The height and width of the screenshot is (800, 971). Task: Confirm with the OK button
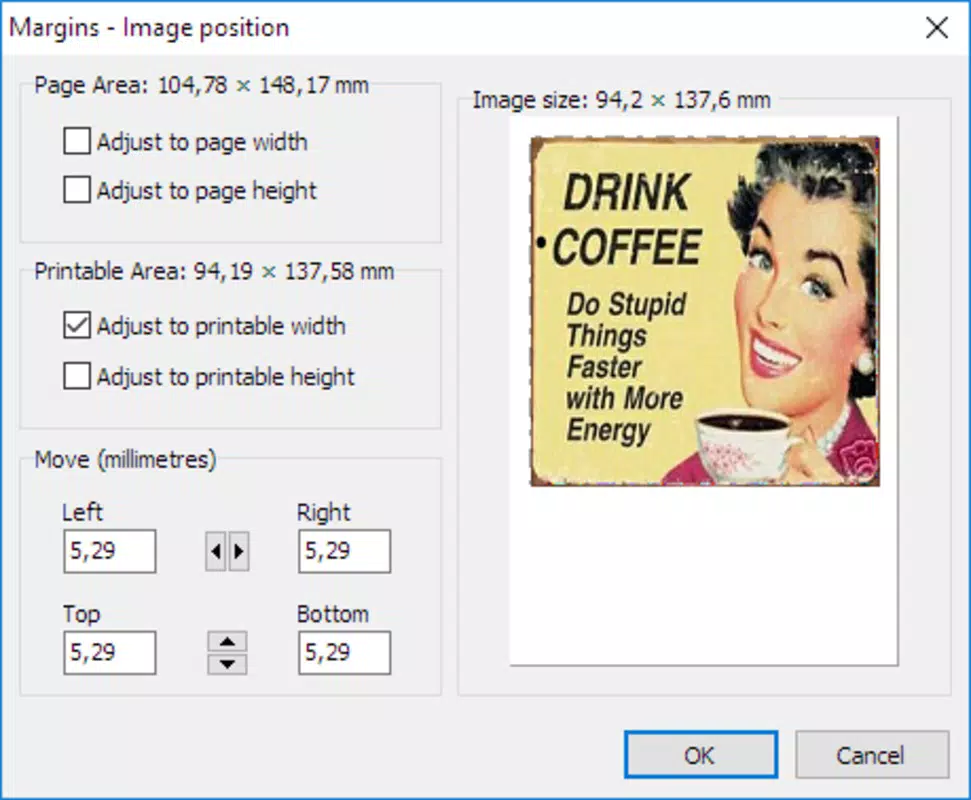pos(701,755)
